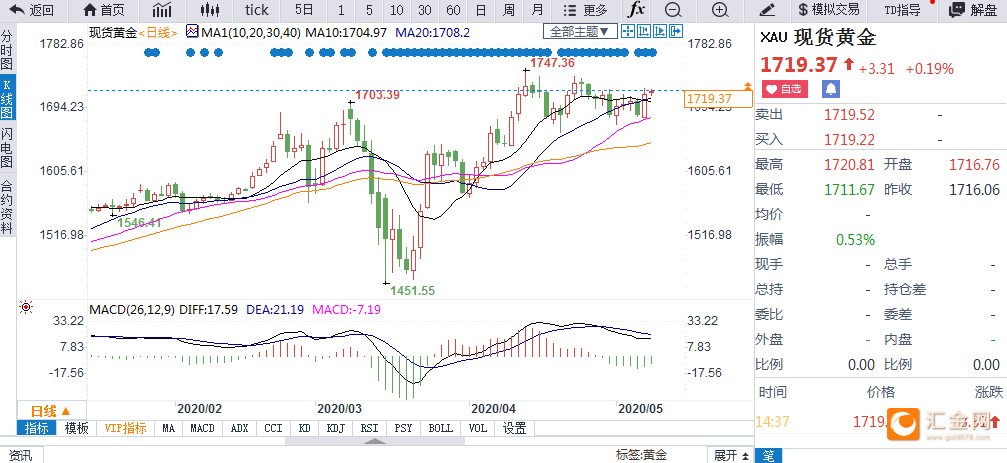Image resolution: width=1007 pixels, height=463 pixels.
Task: Apply the KDJ indicator
Action: pyautogui.click(x=335, y=428)
